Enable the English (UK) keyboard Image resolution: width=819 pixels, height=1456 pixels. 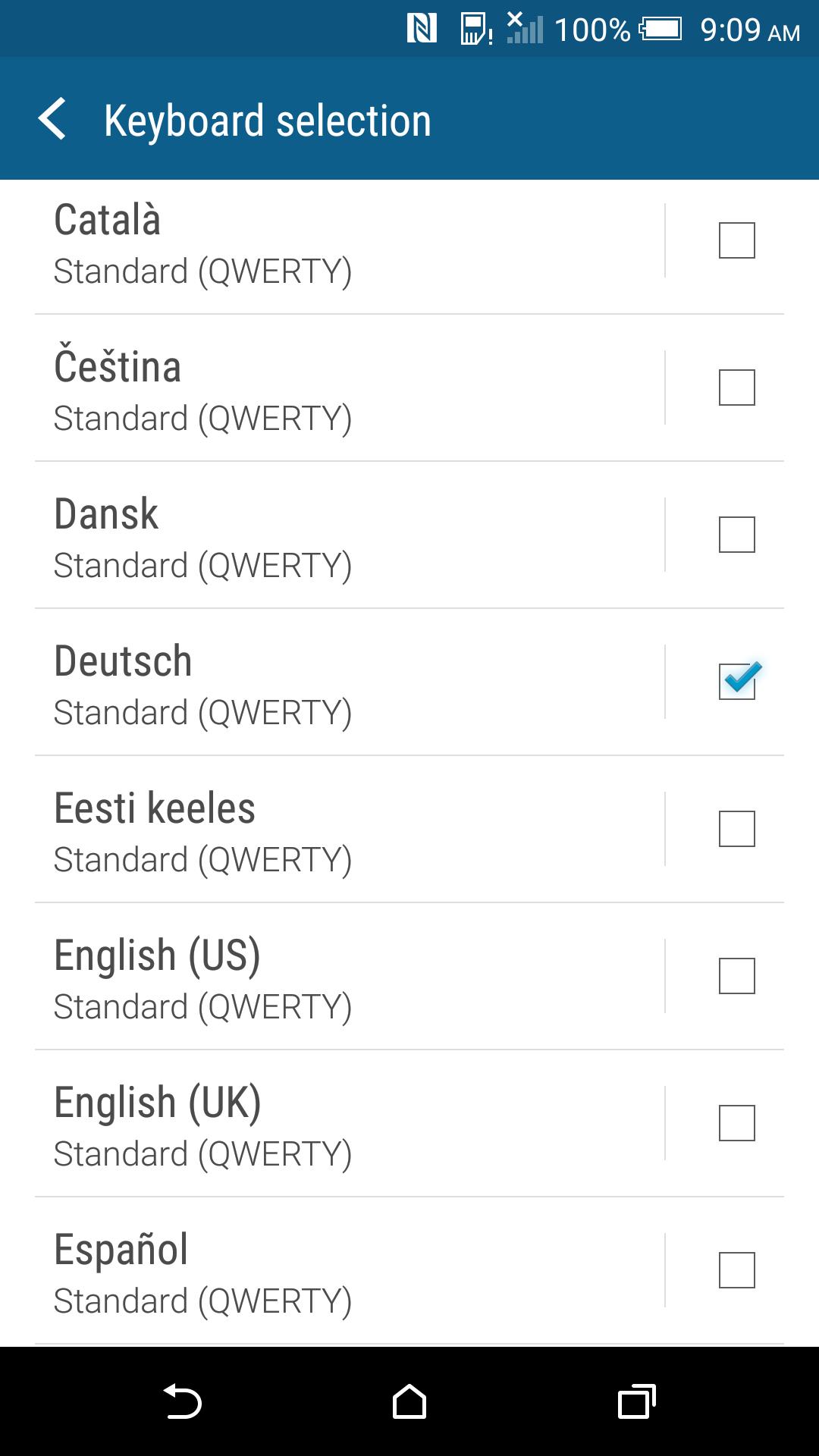point(736,1124)
